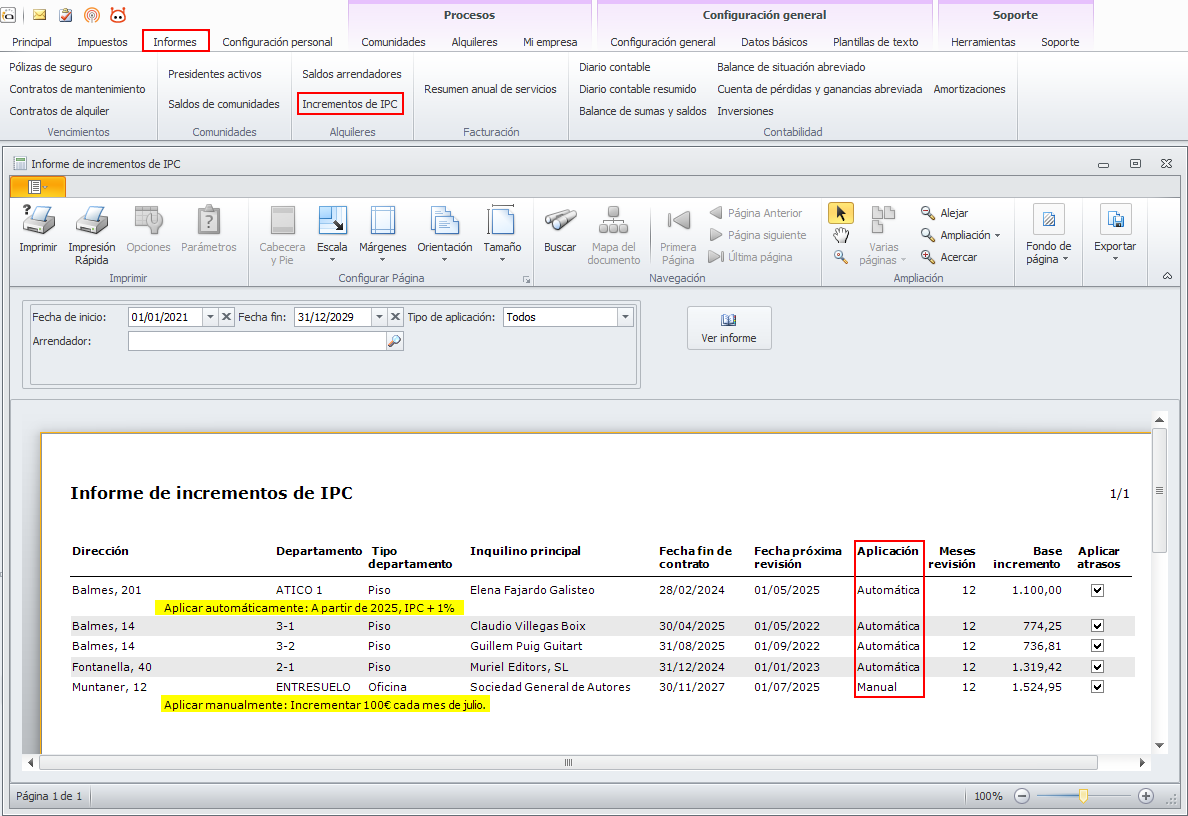Viewport: 1188px width, 816px height.
Task: Select the Escala page scale icon
Action: pos(332,221)
